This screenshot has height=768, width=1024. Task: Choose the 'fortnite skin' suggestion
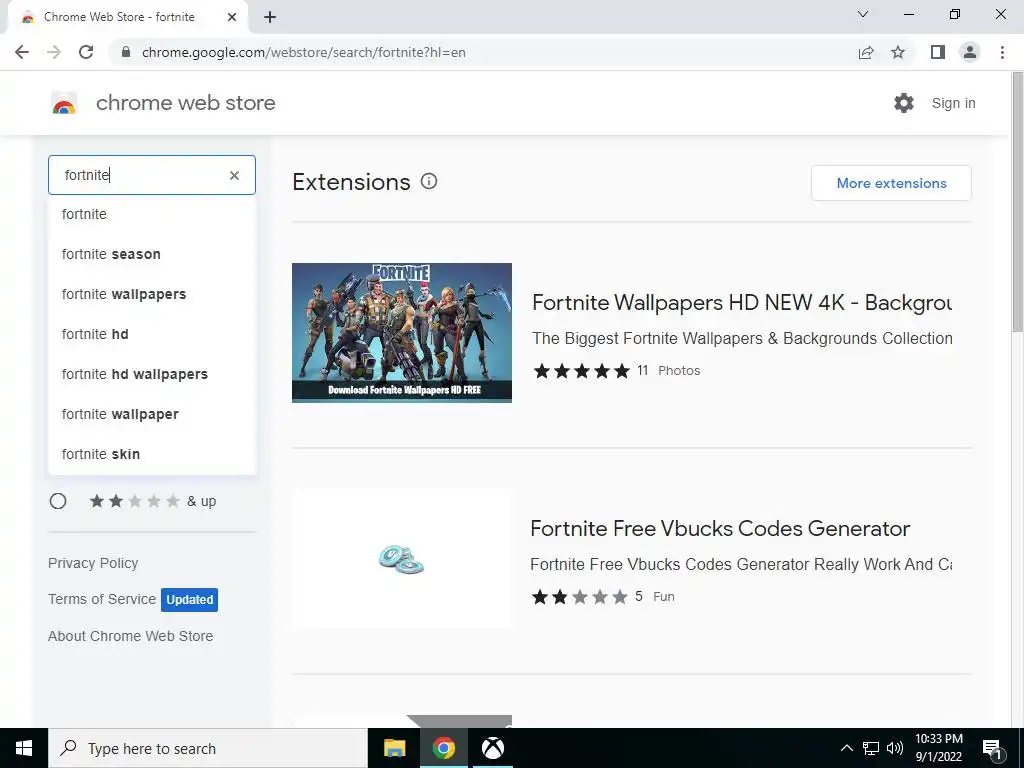pos(152,454)
